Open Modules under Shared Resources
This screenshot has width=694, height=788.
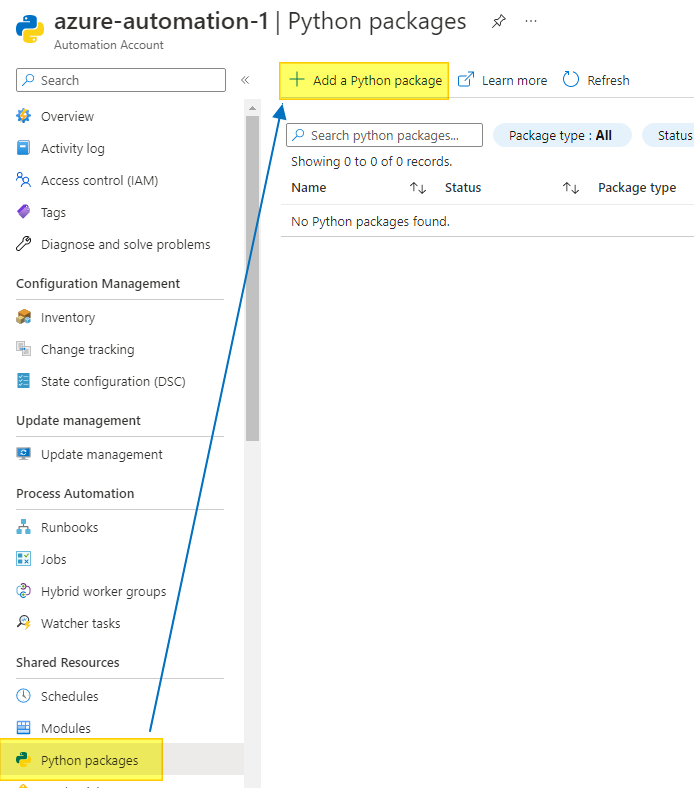pos(66,728)
